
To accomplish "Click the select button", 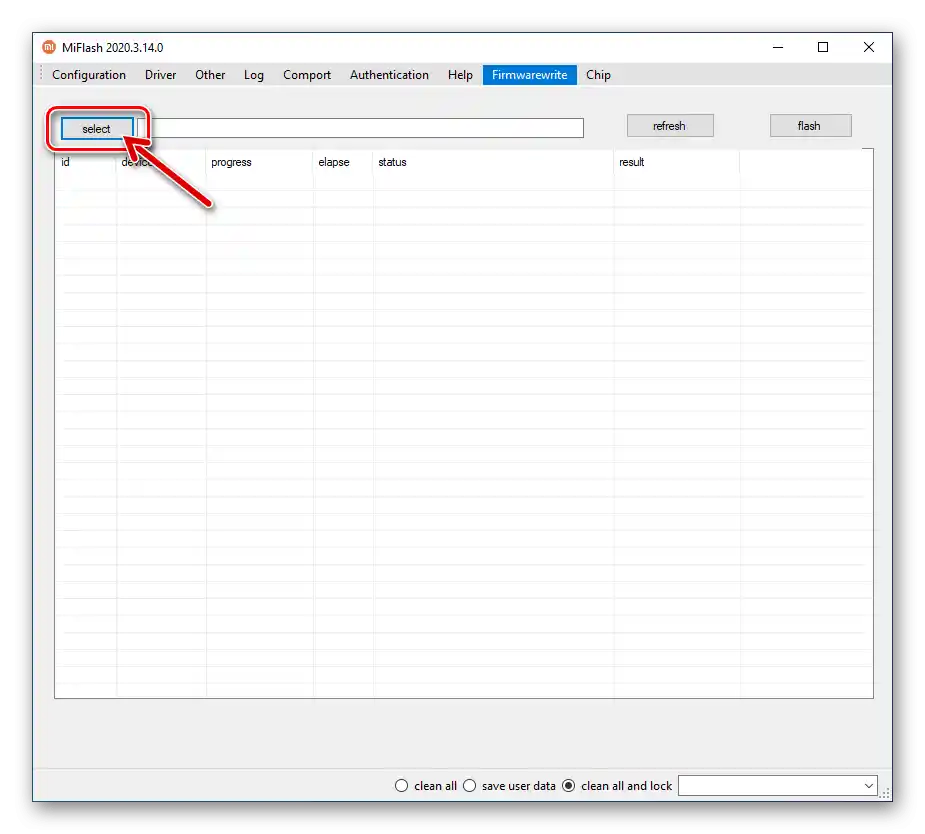I will coord(97,129).
